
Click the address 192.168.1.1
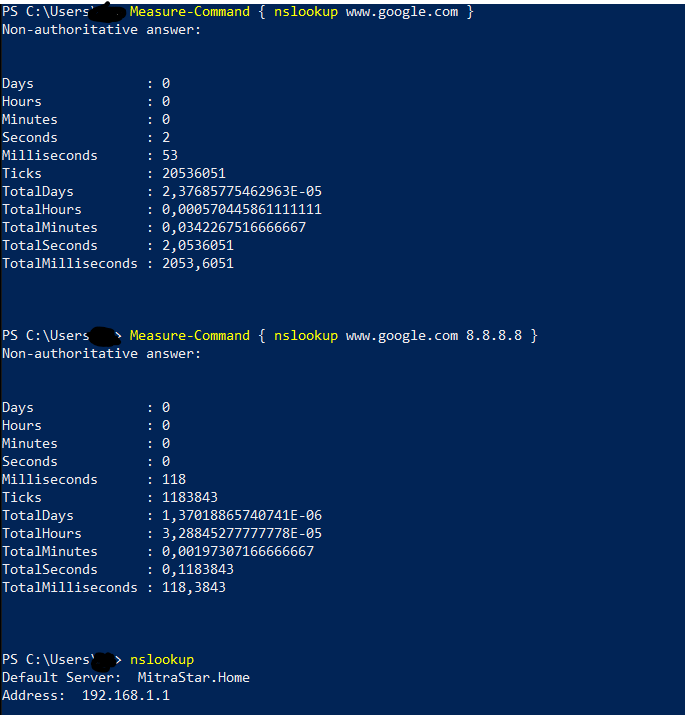(126, 695)
